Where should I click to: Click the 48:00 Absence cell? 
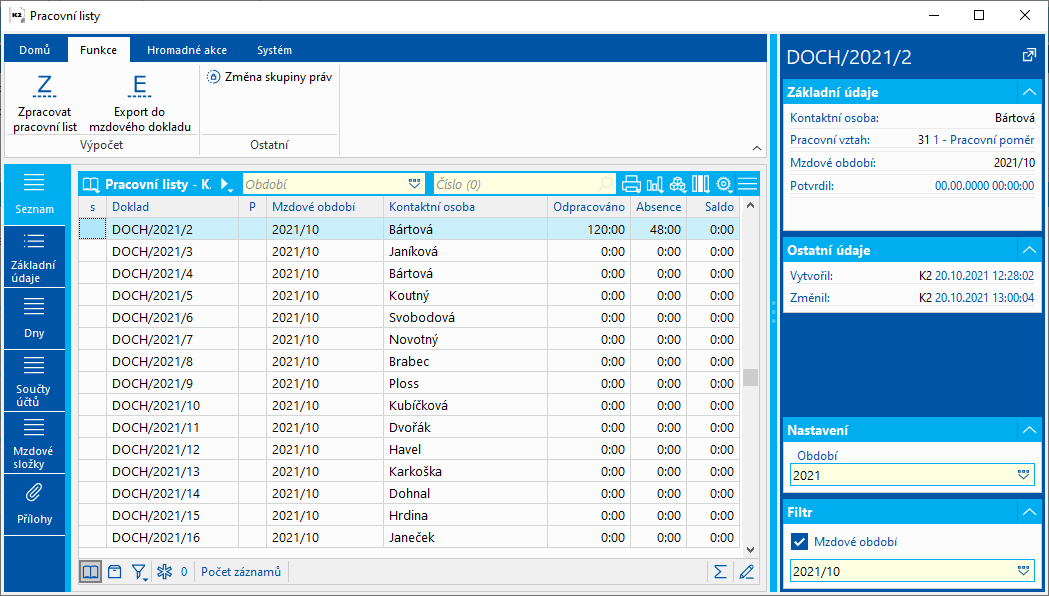click(658, 229)
